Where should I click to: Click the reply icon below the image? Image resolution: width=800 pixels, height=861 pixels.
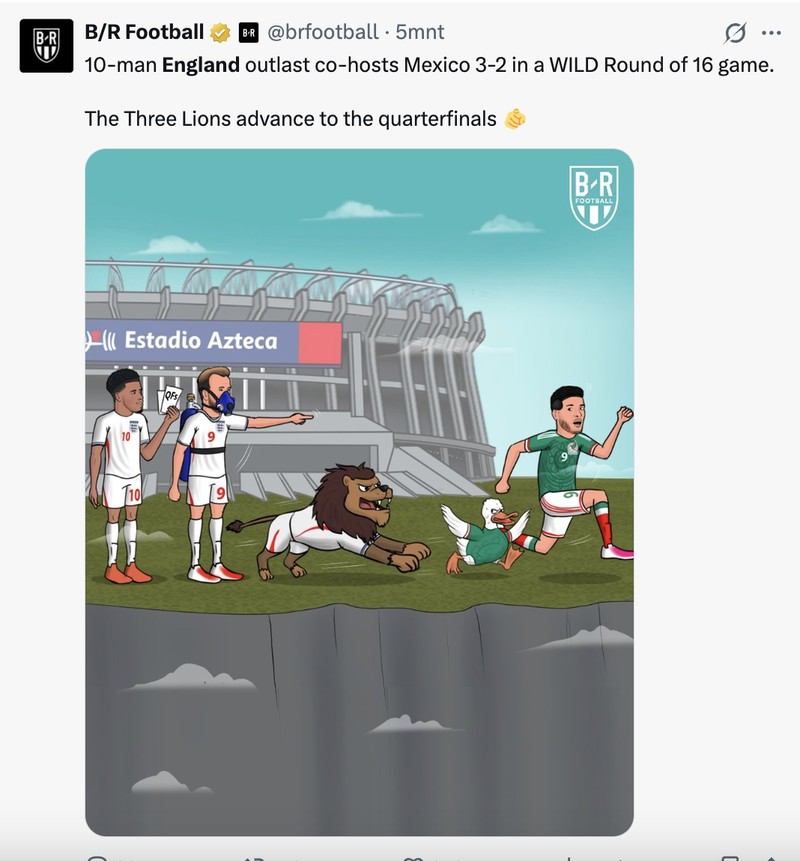[98, 858]
